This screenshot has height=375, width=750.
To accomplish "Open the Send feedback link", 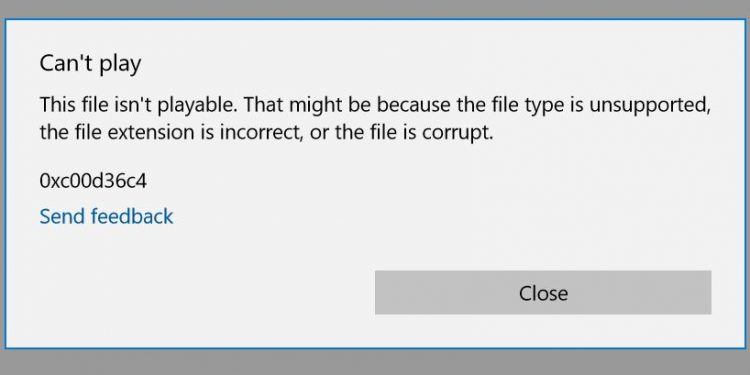I will 106,216.
